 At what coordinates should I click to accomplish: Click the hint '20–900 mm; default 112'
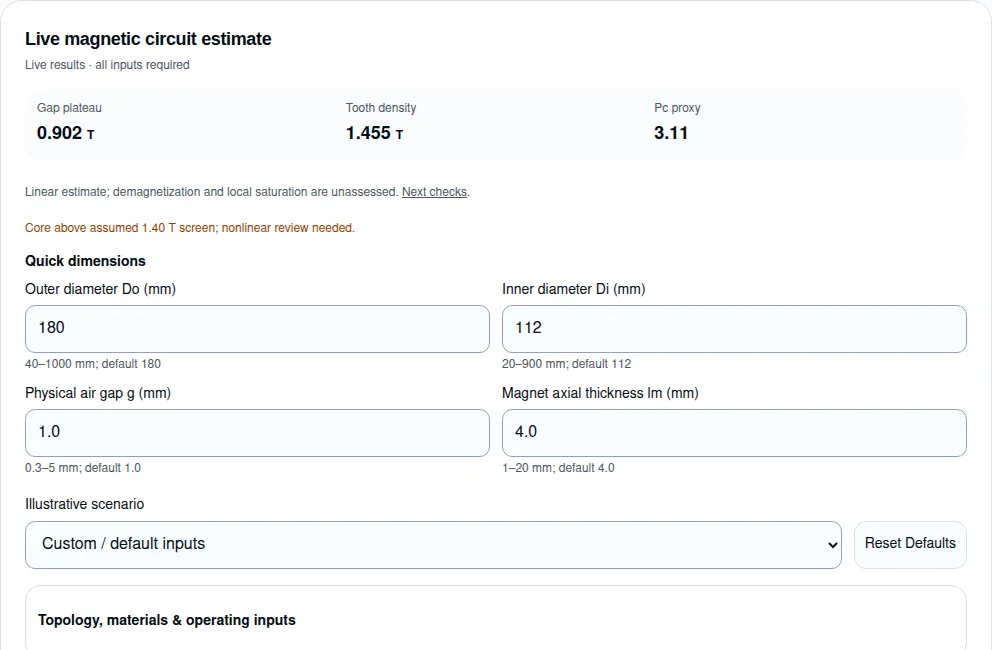(566, 364)
